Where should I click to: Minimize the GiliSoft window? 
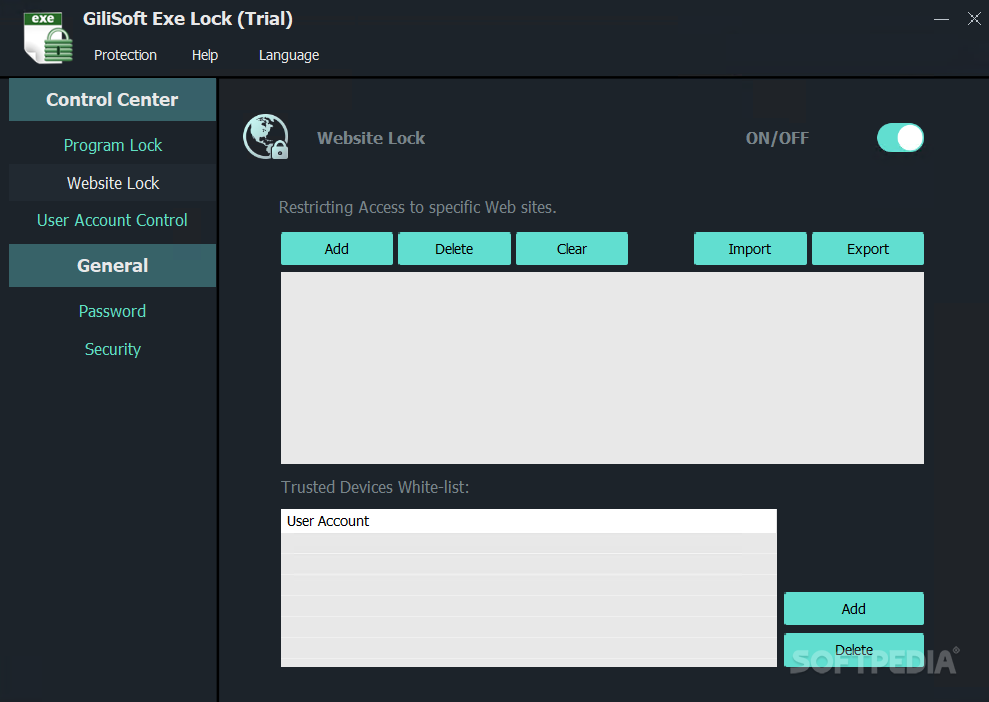tap(941, 19)
